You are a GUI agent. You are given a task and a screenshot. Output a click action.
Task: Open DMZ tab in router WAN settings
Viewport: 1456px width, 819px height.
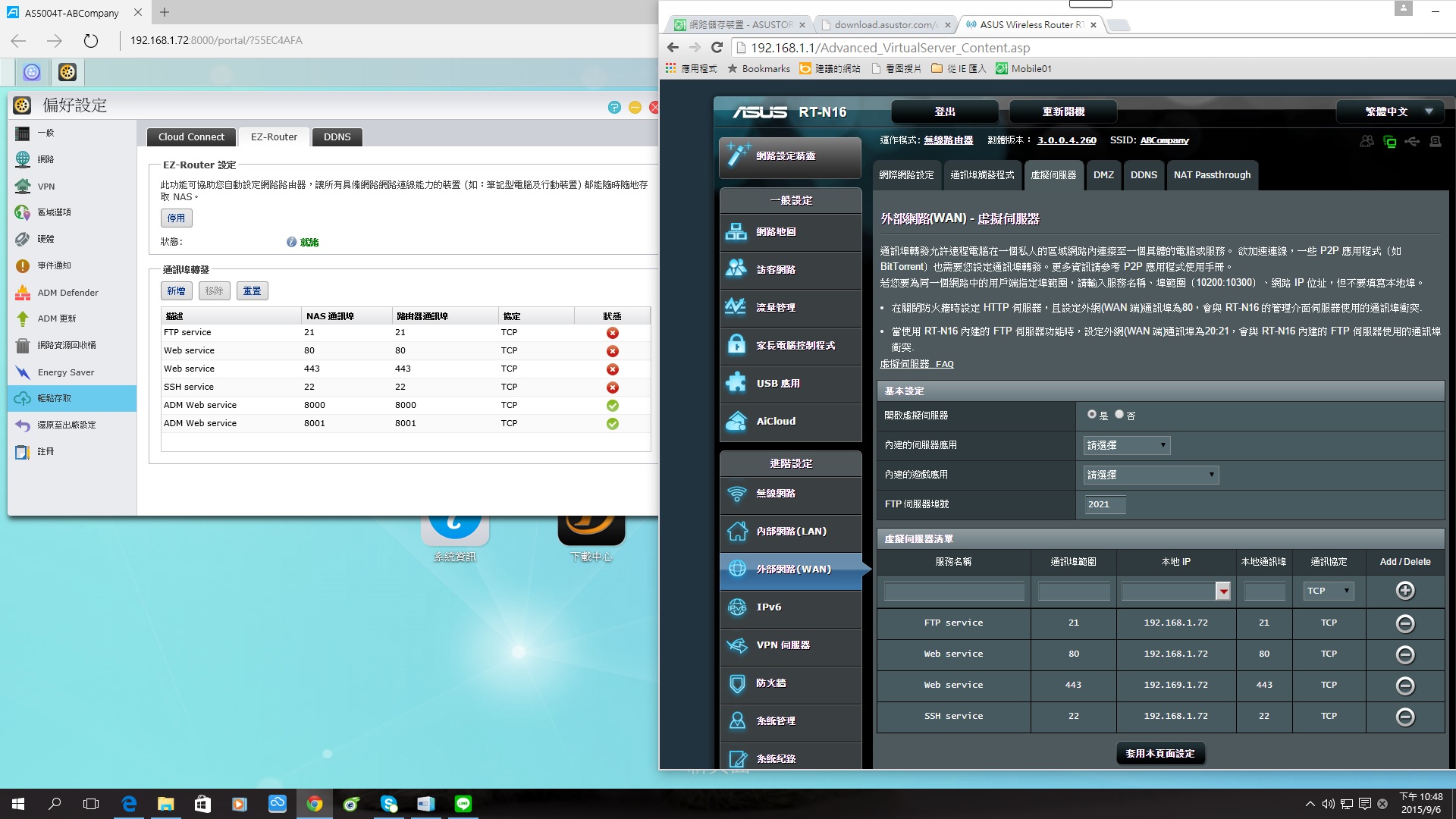click(x=1103, y=175)
